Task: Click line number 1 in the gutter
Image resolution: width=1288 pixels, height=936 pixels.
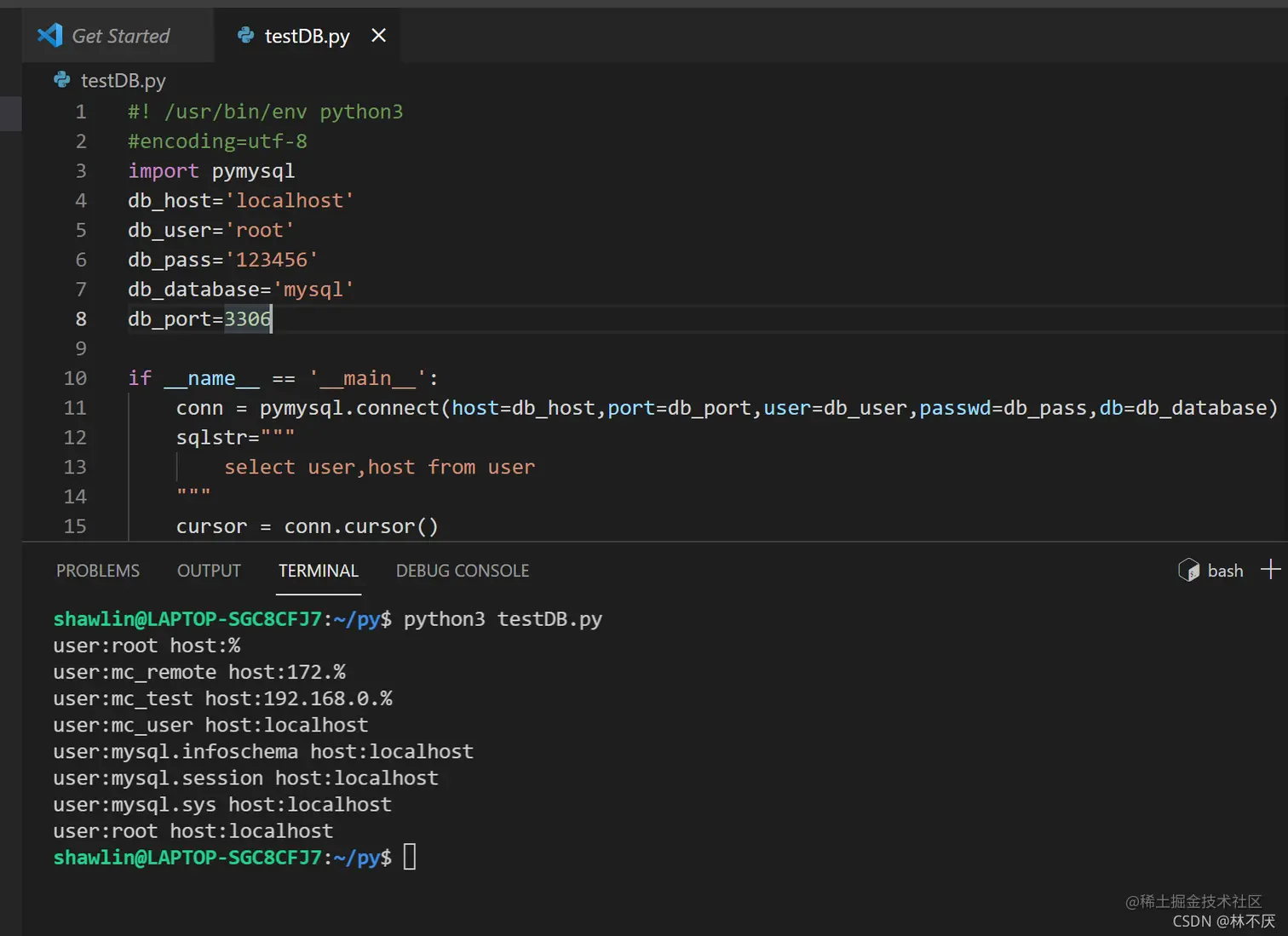Action: point(81,112)
